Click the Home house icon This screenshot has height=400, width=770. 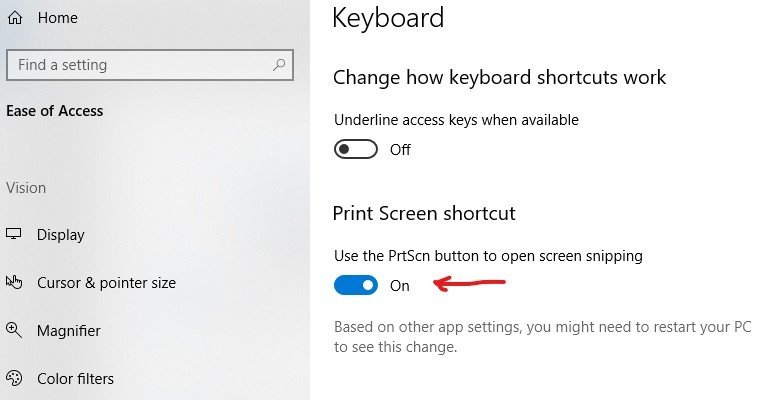pyautogui.click(x=15, y=18)
